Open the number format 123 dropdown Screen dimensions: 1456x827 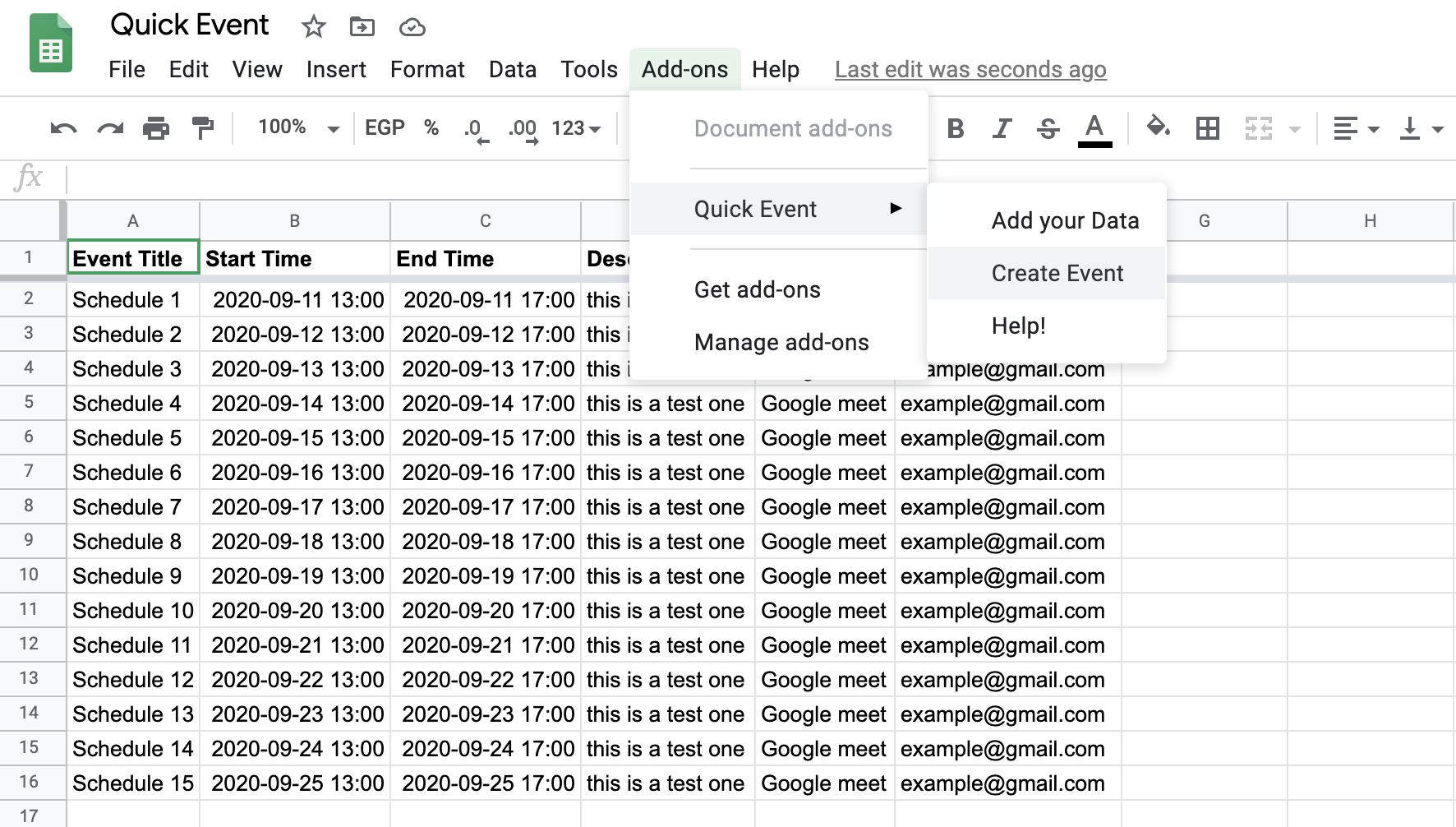[x=575, y=127]
